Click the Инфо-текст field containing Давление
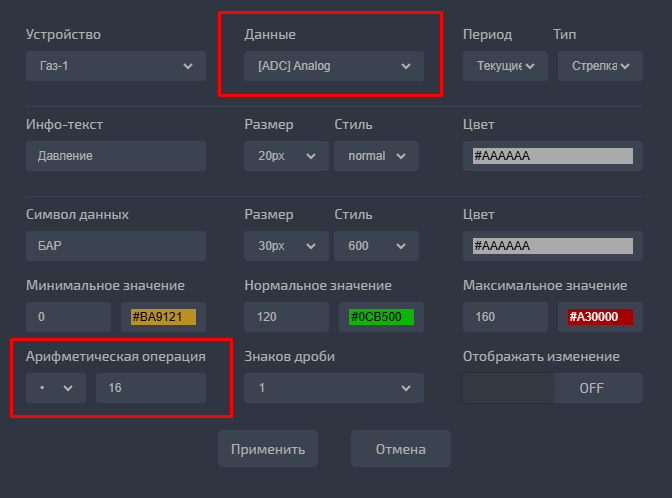The image size is (672, 498). point(115,156)
